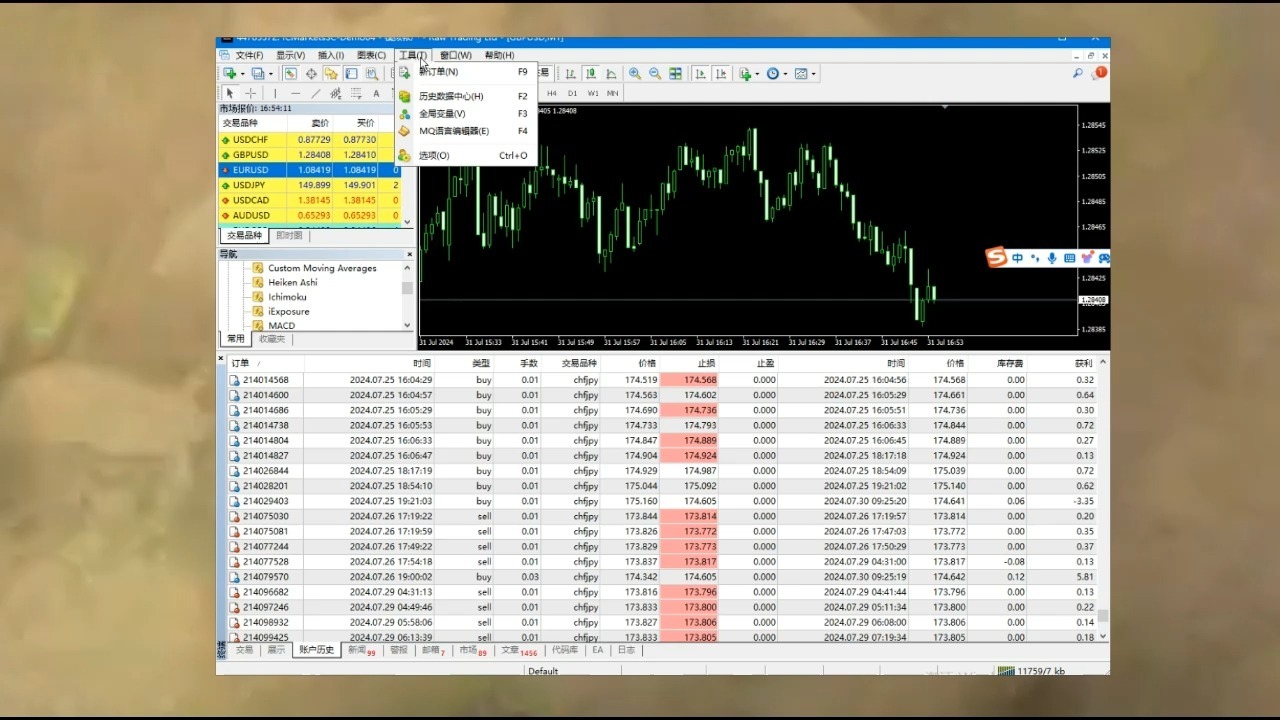This screenshot has height=720, width=1280.
Task: Switch to bar chart icon
Action: [x=571, y=73]
